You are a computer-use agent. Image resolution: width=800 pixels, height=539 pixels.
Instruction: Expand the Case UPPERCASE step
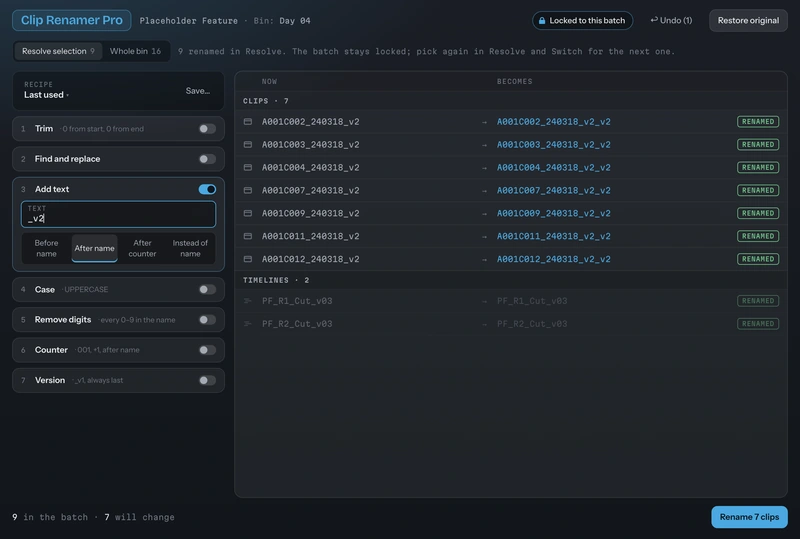point(118,289)
